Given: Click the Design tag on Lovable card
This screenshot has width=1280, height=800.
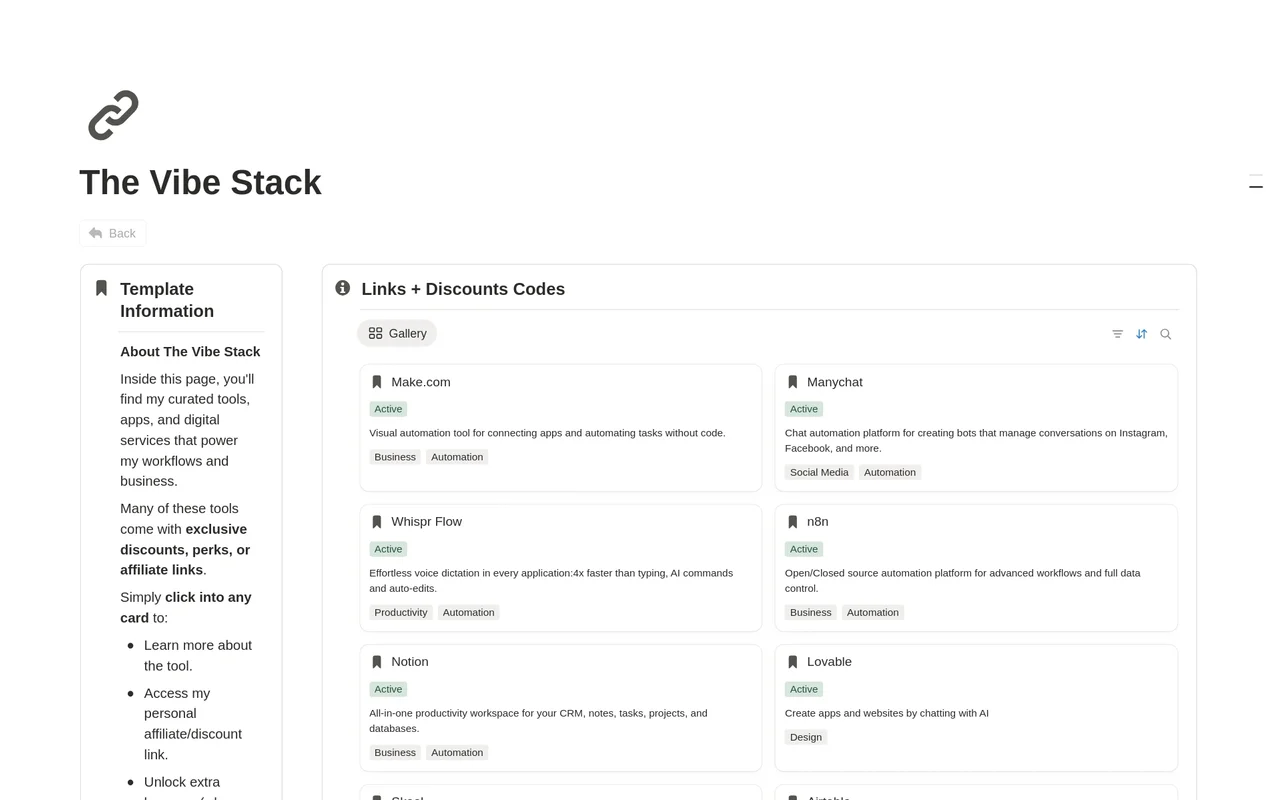Looking at the screenshot, I should click(x=806, y=737).
